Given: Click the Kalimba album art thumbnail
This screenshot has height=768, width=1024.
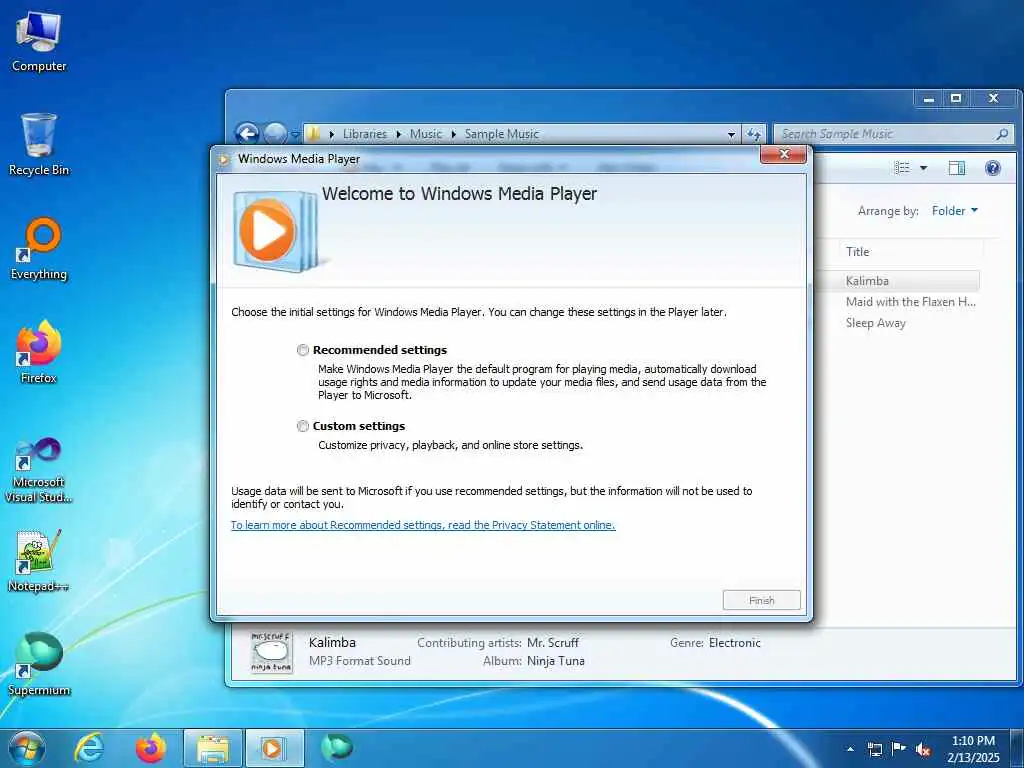Looking at the screenshot, I should (x=272, y=652).
